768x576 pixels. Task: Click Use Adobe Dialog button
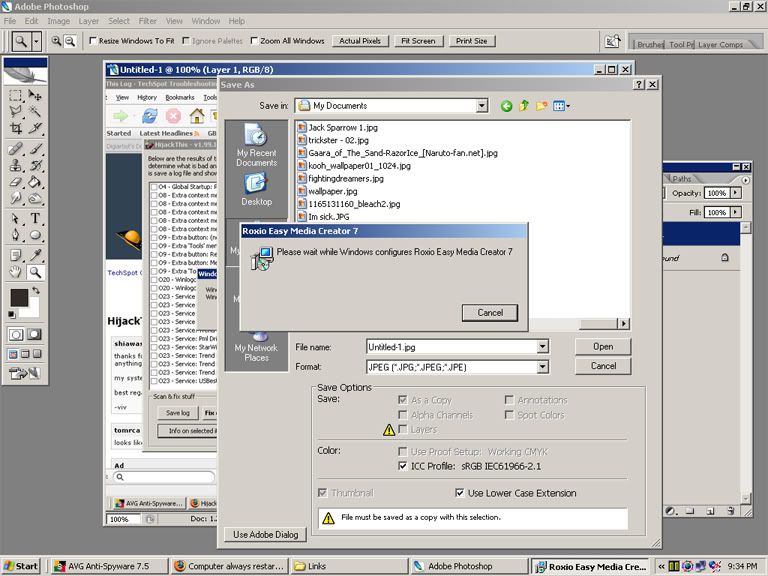point(265,534)
